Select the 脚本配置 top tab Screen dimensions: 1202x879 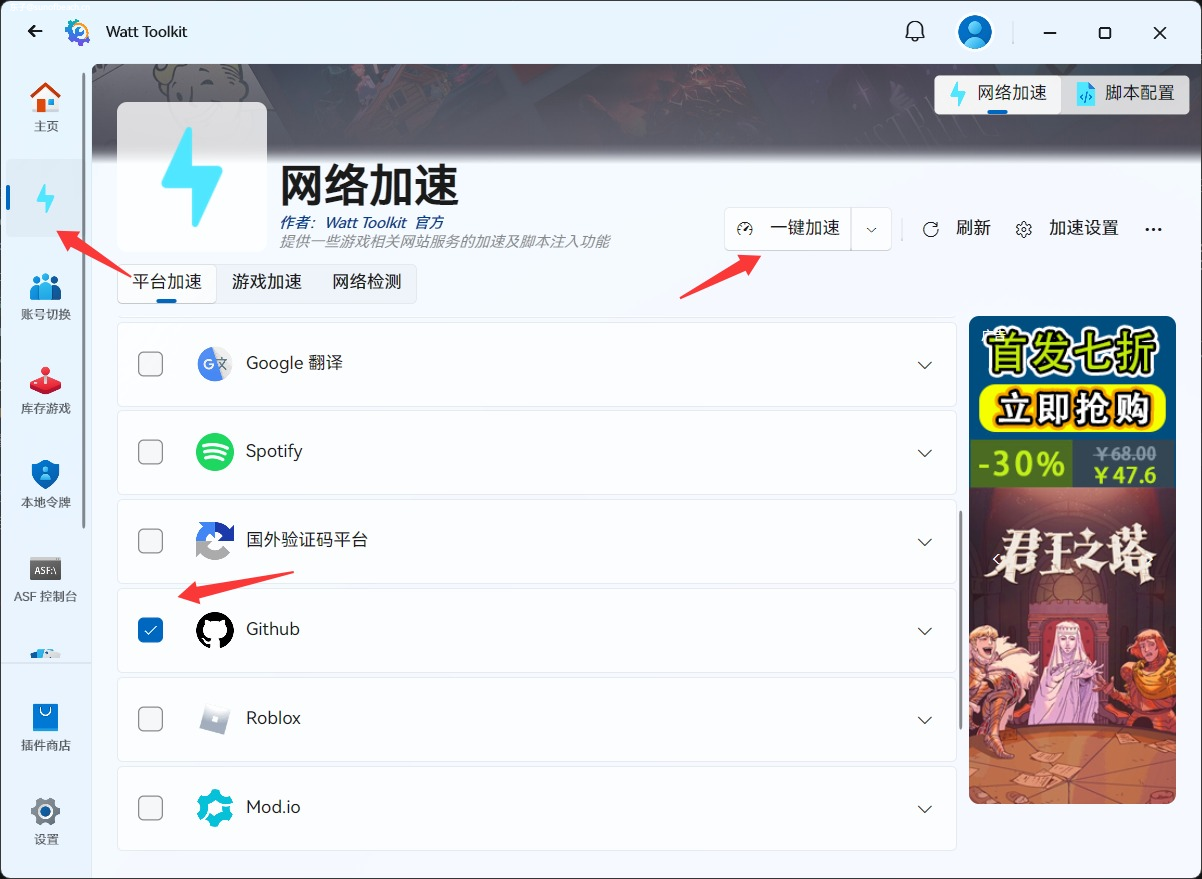(1125, 94)
